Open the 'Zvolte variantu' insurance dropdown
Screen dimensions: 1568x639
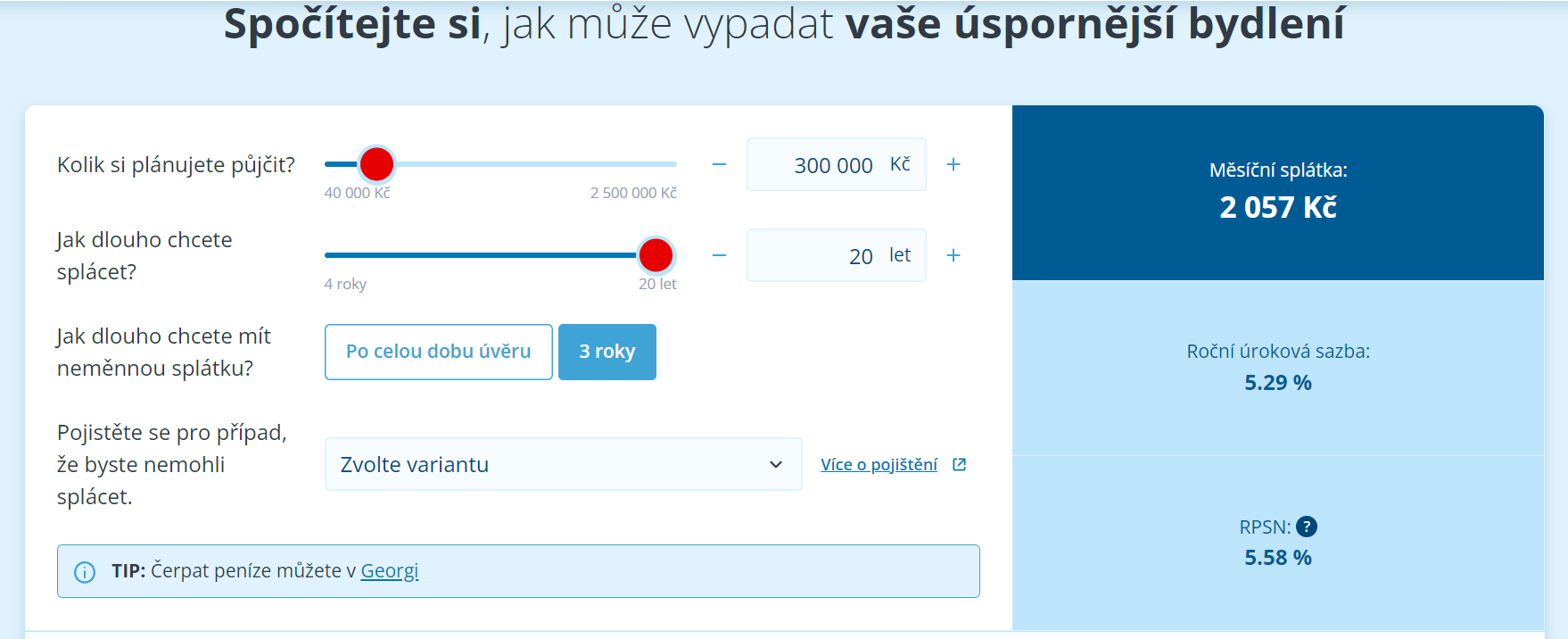click(564, 464)
